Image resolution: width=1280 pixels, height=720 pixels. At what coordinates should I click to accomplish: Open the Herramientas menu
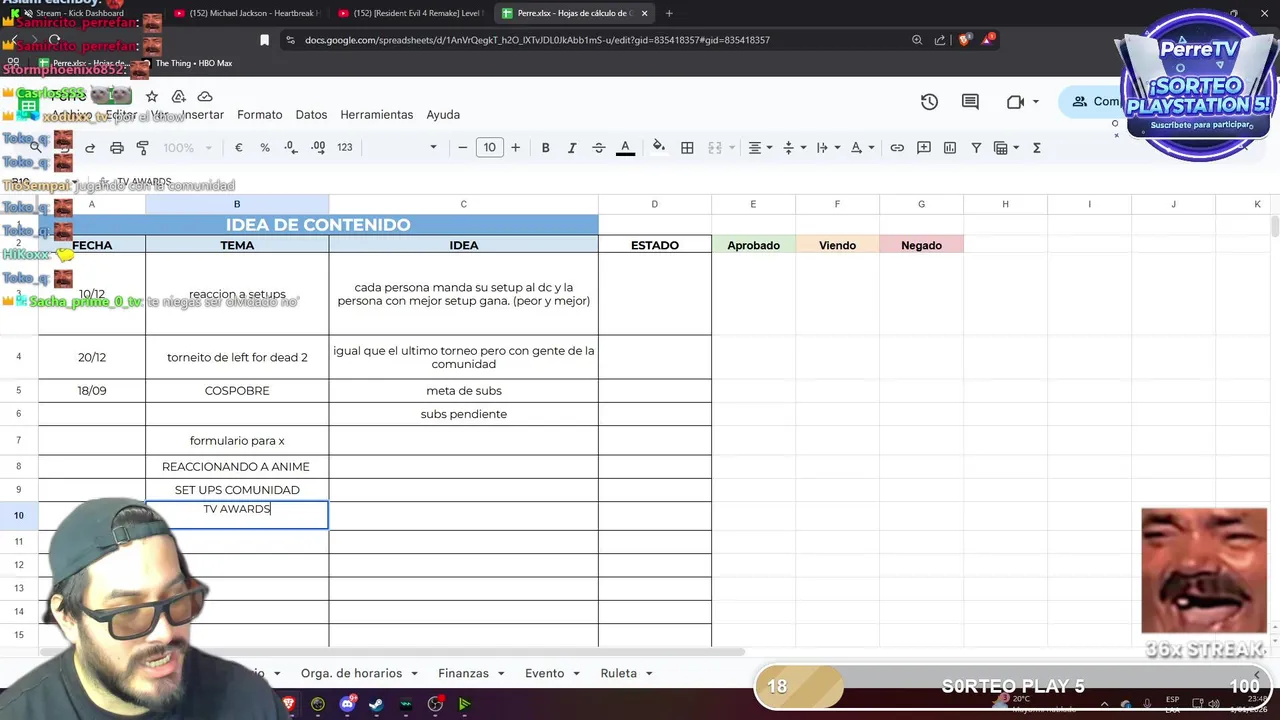pyautogui.click(x=377, y=115)
